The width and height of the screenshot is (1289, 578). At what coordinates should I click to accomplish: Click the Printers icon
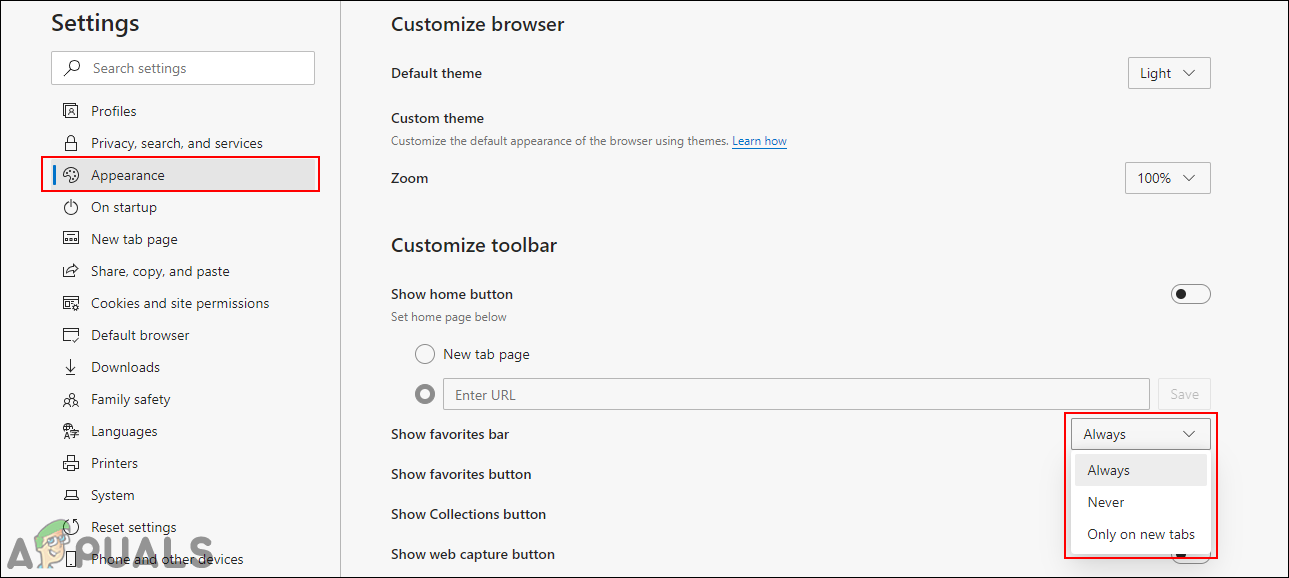(x=71, y=463)
